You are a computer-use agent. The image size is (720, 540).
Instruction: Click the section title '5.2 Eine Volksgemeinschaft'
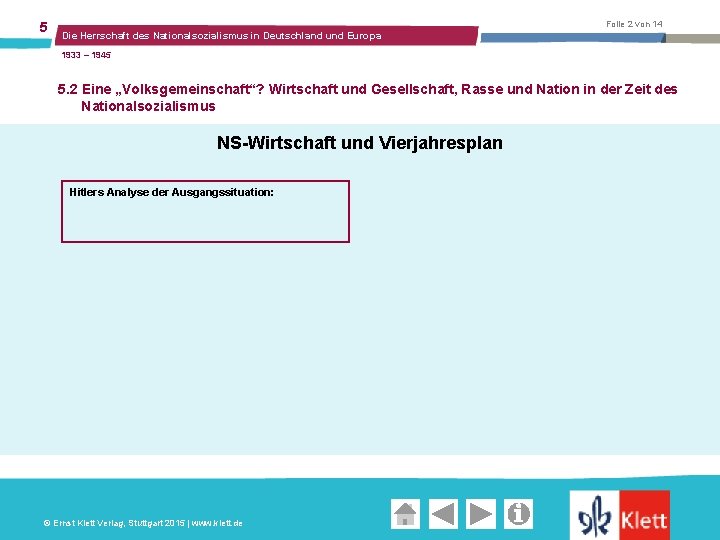pyautogui.click(x=367, y=97)
